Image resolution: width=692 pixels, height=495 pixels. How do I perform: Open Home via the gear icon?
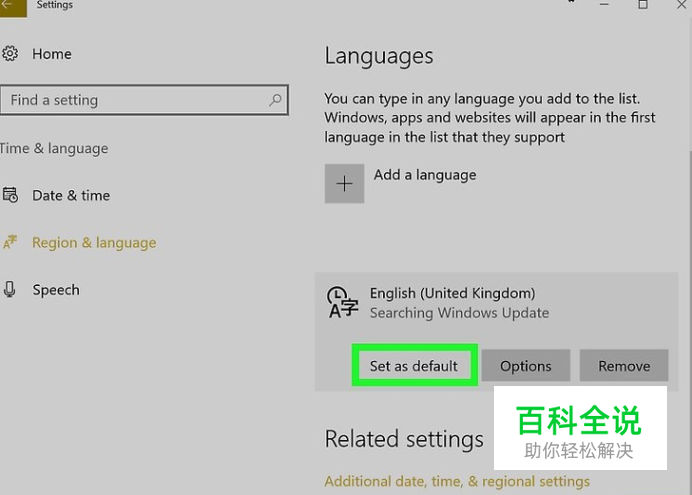click(x=10, y=54)
